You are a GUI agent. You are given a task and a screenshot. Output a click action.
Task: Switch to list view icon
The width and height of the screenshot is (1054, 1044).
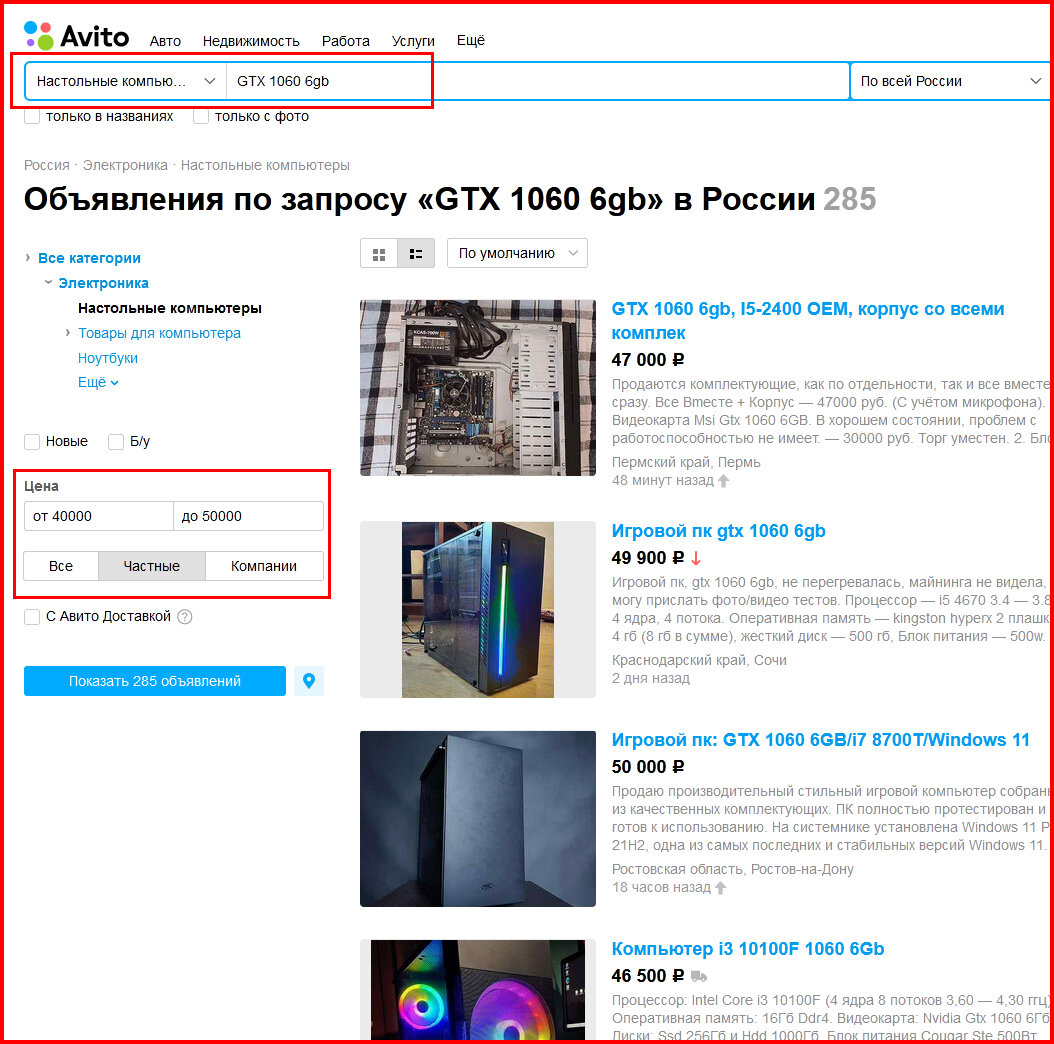pyautogui.click(x=416, y=254)
